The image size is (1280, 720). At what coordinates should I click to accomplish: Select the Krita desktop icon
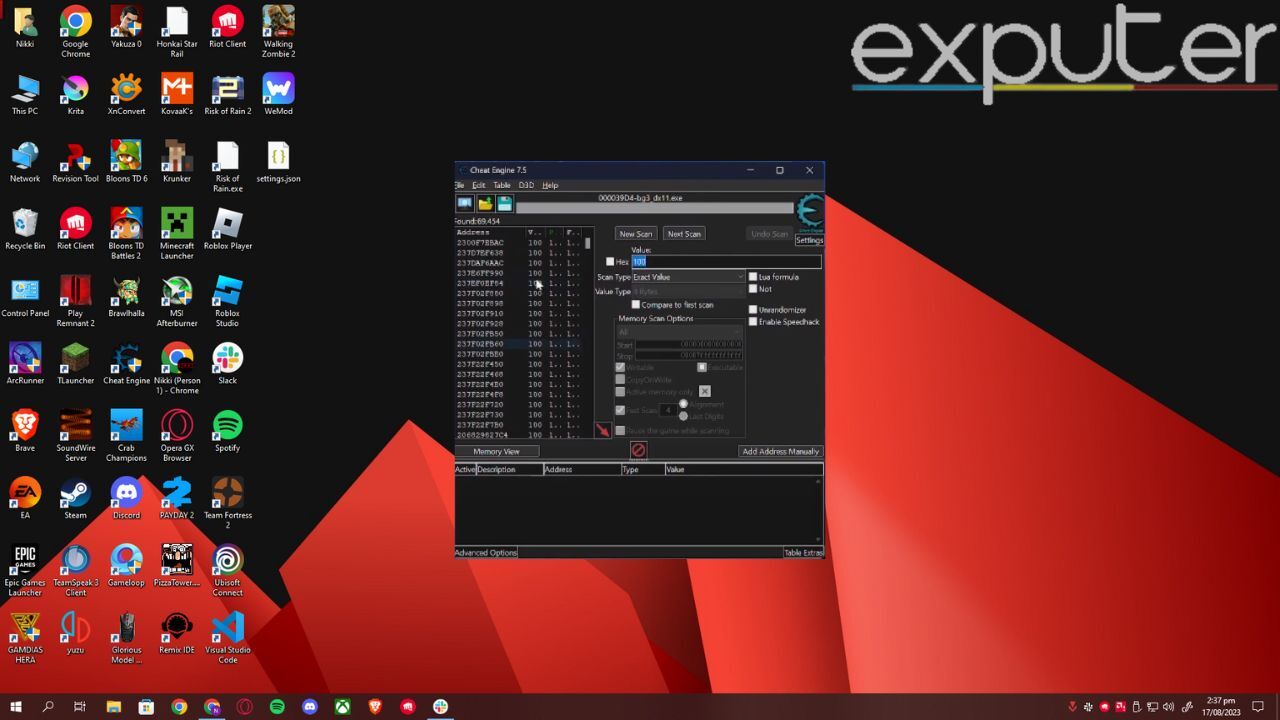coord(76,95)
